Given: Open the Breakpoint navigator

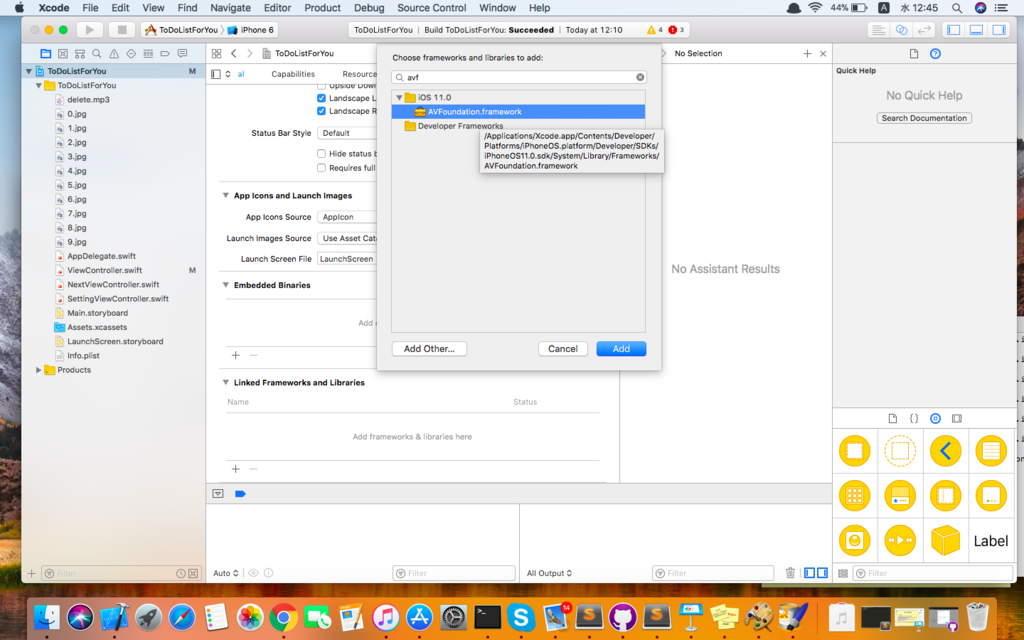Looking at the screenshot, I should (165, 54).
